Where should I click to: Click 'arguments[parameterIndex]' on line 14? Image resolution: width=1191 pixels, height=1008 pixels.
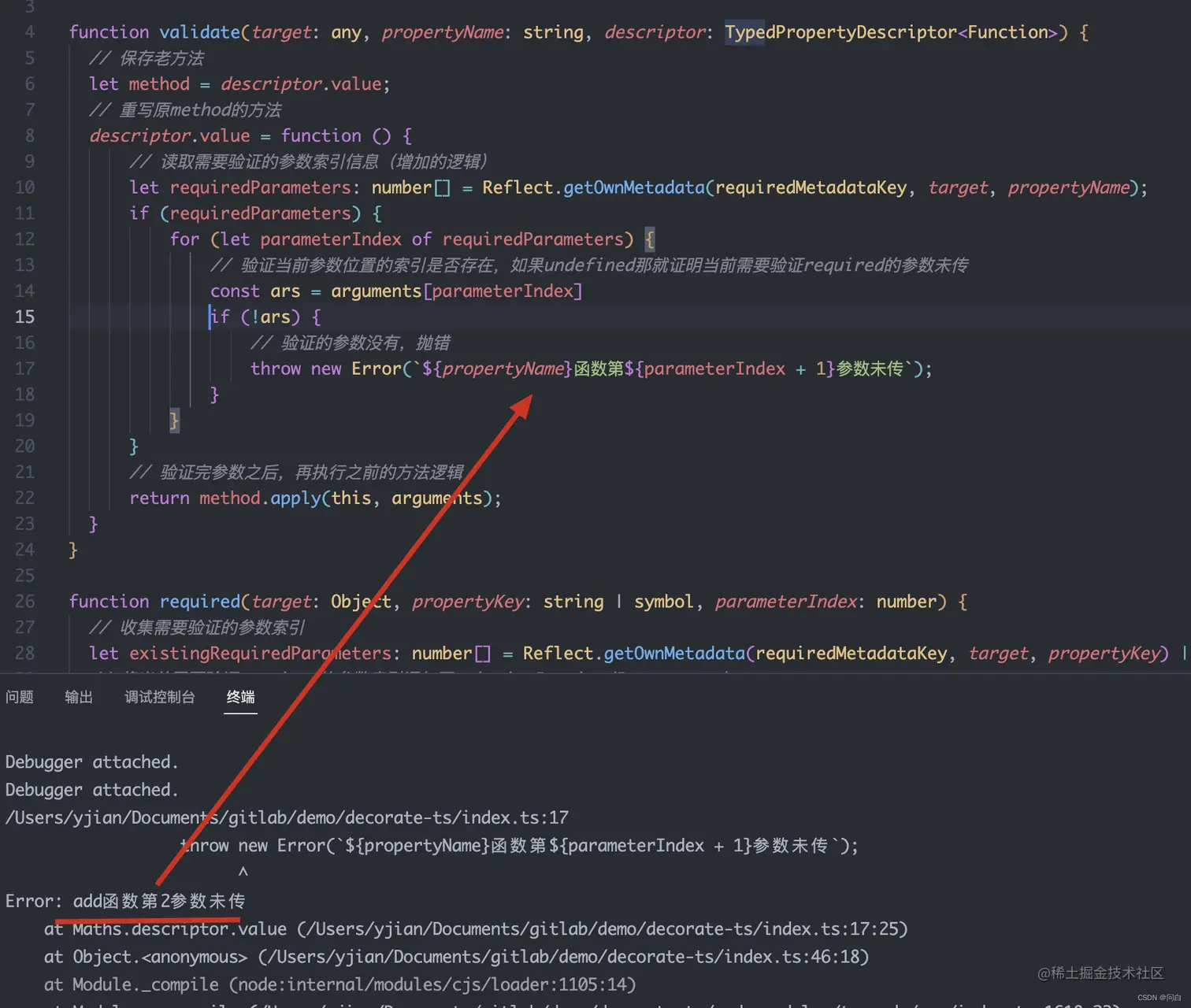[x=457, y=291]
